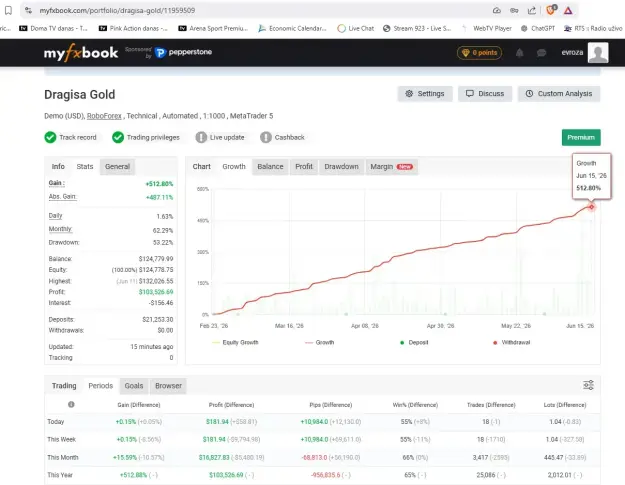Click the key password icon in address bar
Screen dimensions: 625x485
coord(514,10)
